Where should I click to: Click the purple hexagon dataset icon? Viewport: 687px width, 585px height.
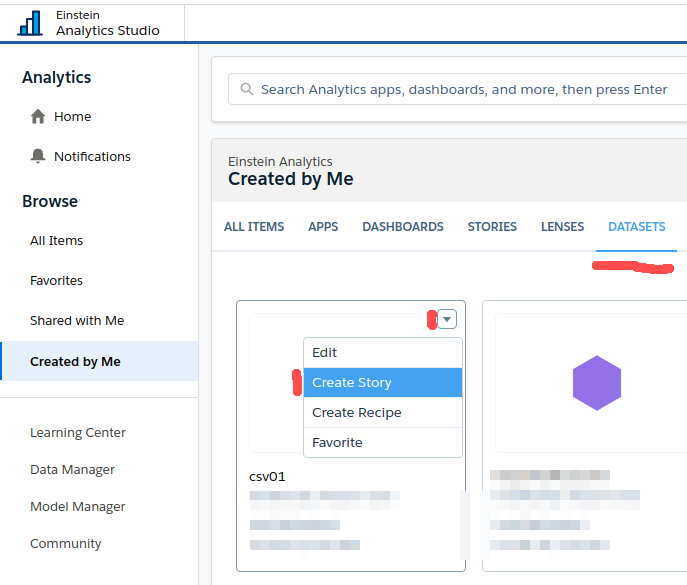click(x=597, y=383)
